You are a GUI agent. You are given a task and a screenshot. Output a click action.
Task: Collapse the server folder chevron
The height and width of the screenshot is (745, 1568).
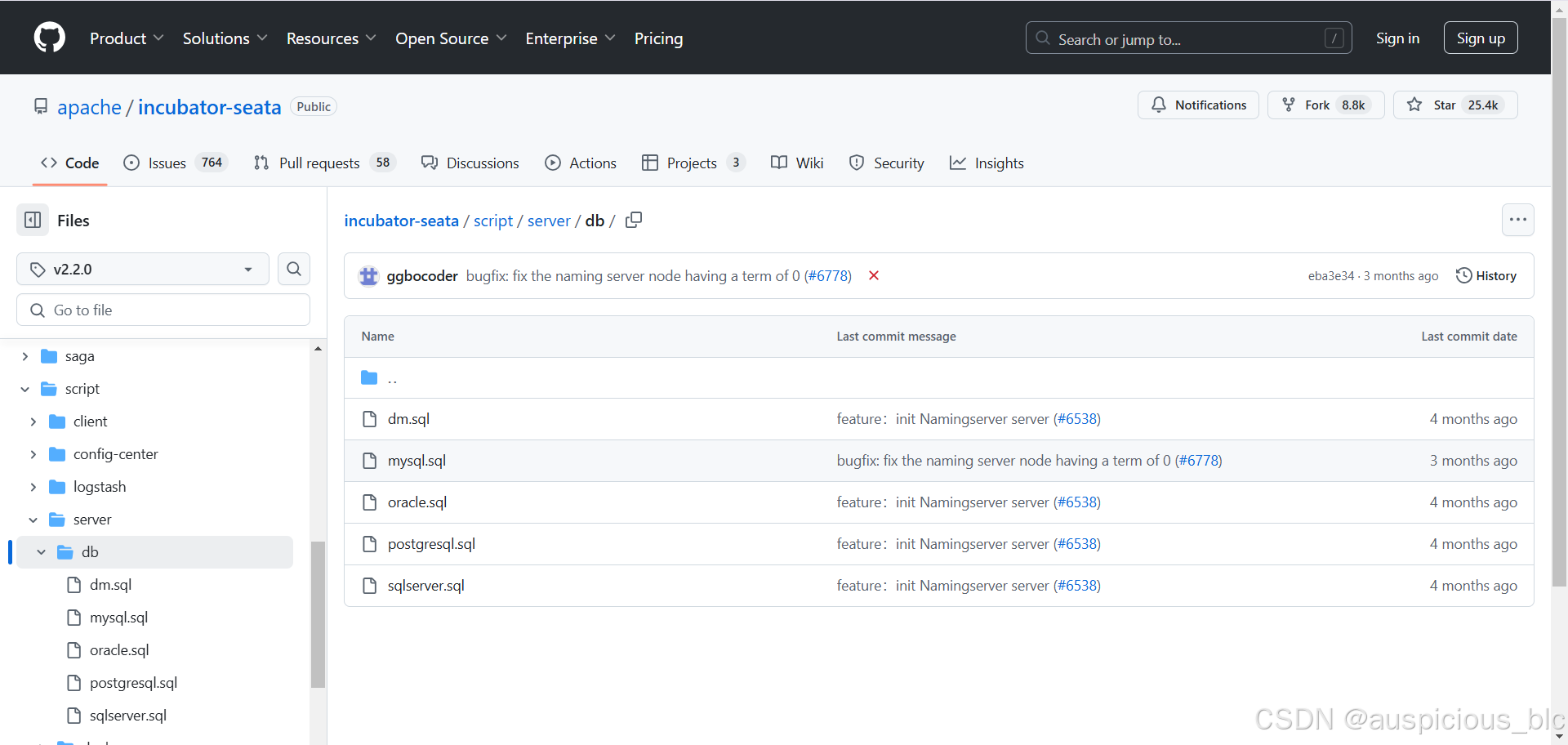tap(33, 520)
